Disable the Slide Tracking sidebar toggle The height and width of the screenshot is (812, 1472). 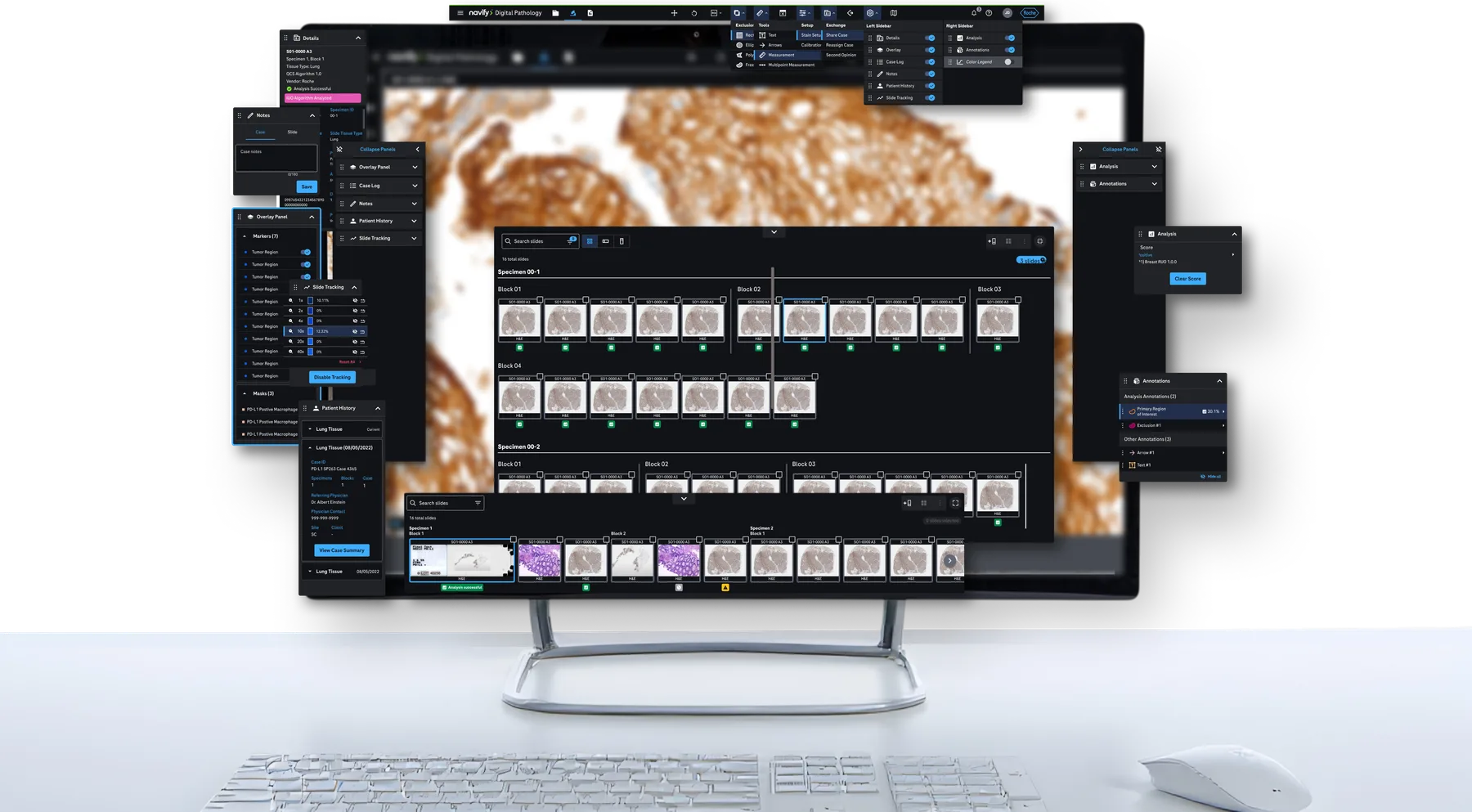(x=930, y=98)
